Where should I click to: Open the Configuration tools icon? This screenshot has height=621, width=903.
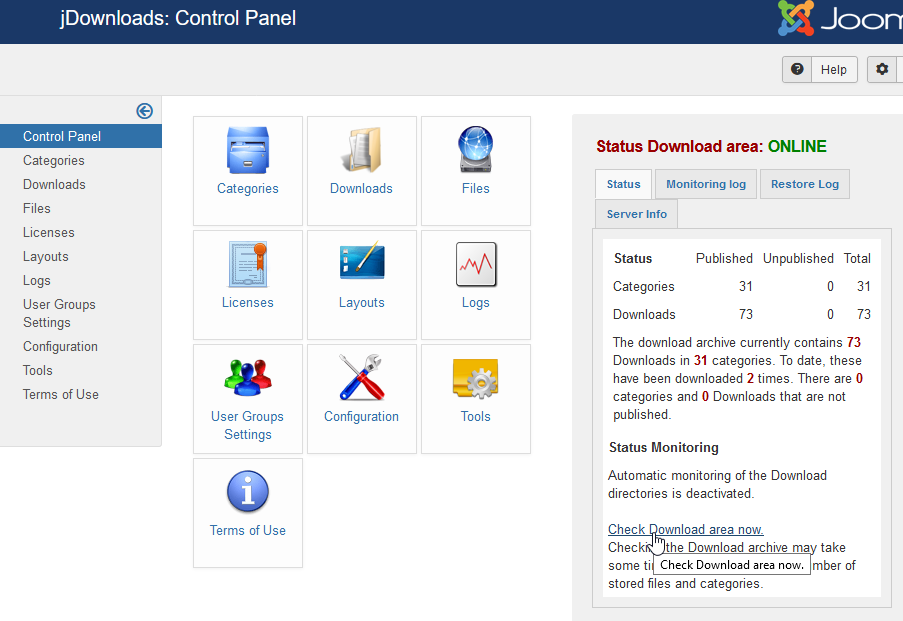[x=362, y=377]
